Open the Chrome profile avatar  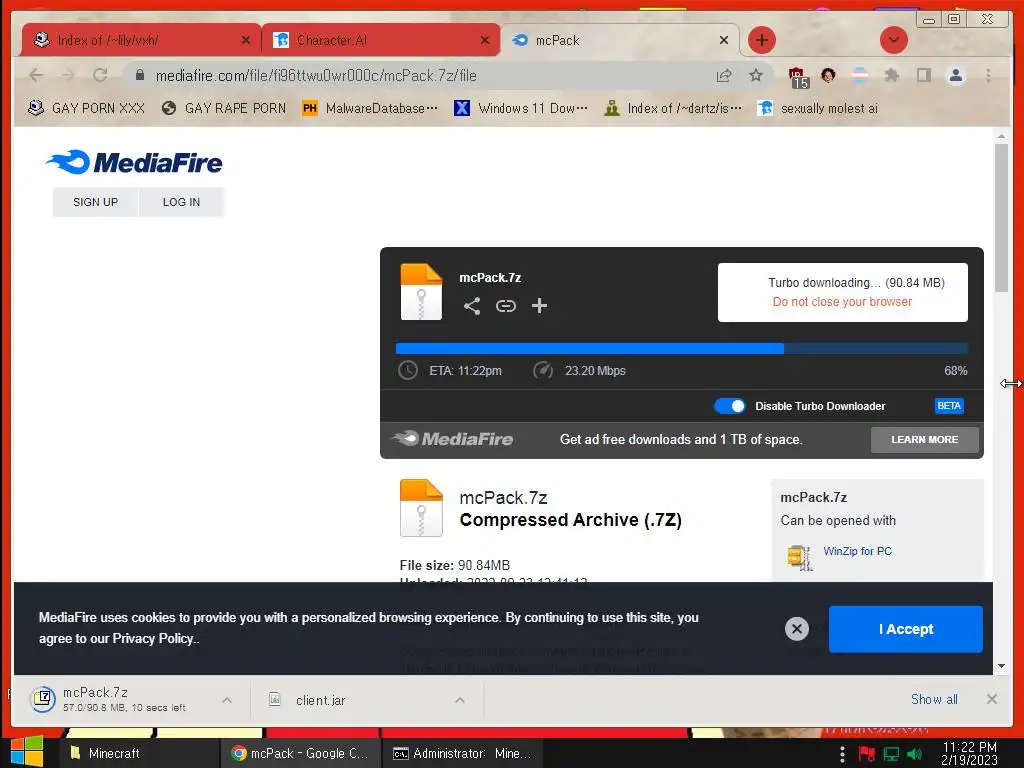(x=955, y=76)
